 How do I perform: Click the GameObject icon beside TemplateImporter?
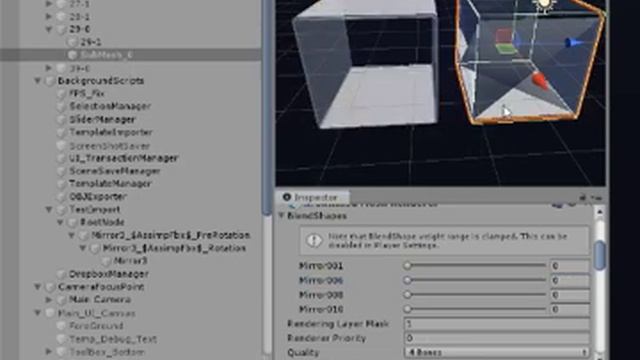click(x=61, y=133)
